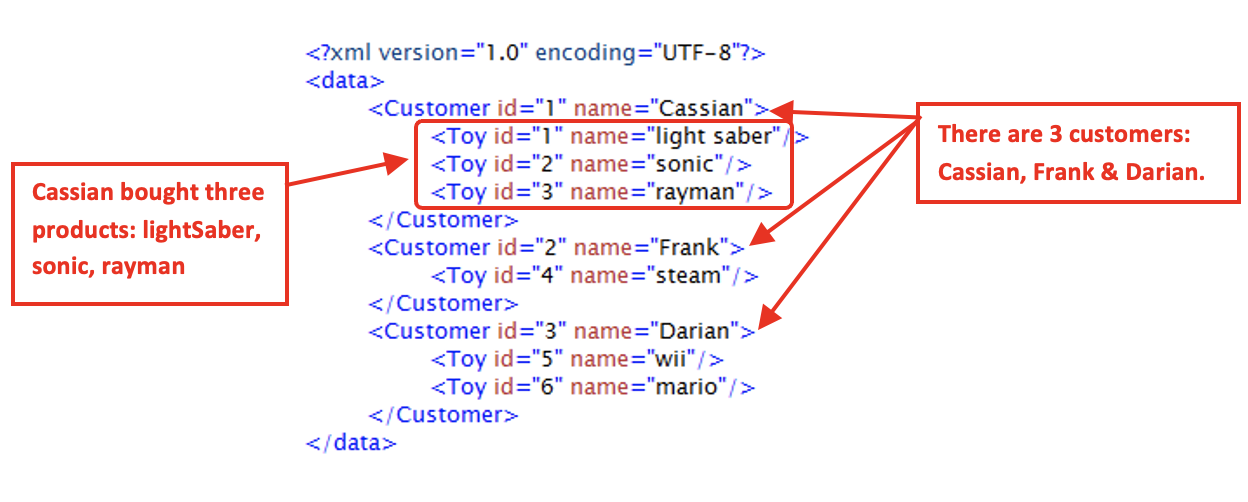The image size is (1248, 502).
Task: Click the name value "Frank" in quotes
Action: point(689,247)
